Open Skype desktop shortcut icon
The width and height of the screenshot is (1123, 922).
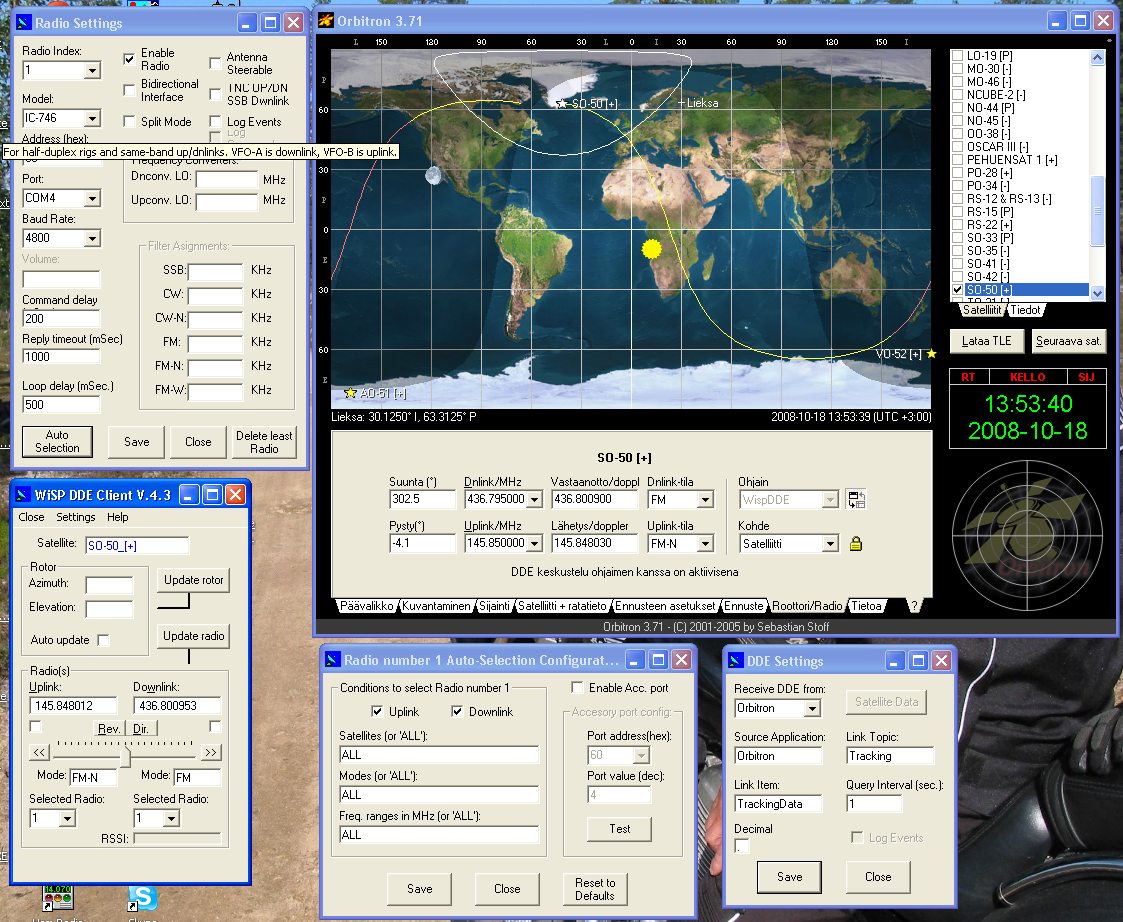142,897
